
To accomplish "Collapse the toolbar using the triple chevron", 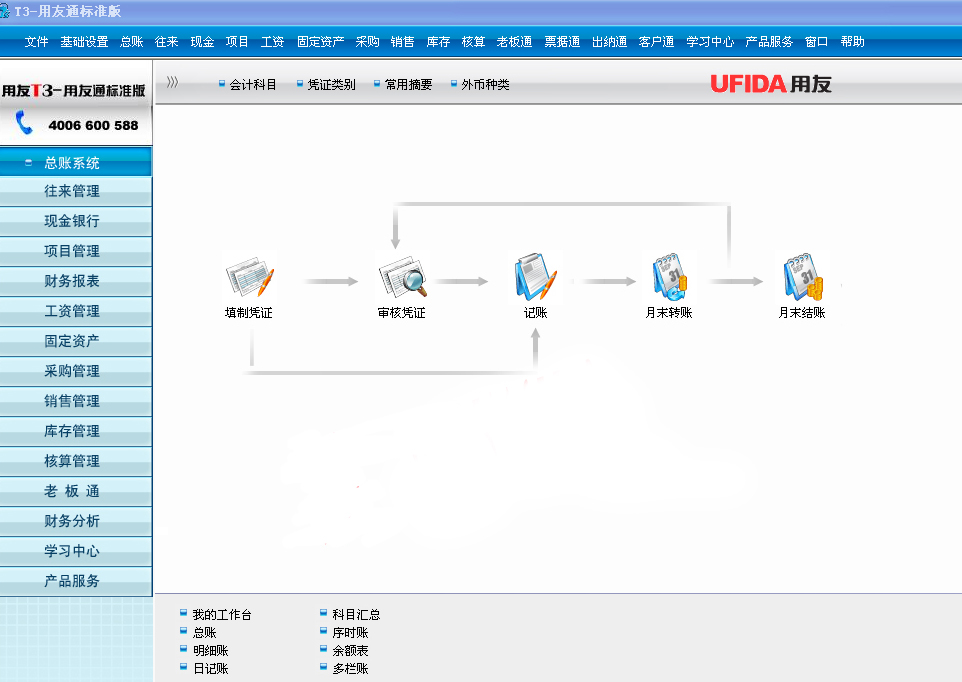I will coord(172,82).
